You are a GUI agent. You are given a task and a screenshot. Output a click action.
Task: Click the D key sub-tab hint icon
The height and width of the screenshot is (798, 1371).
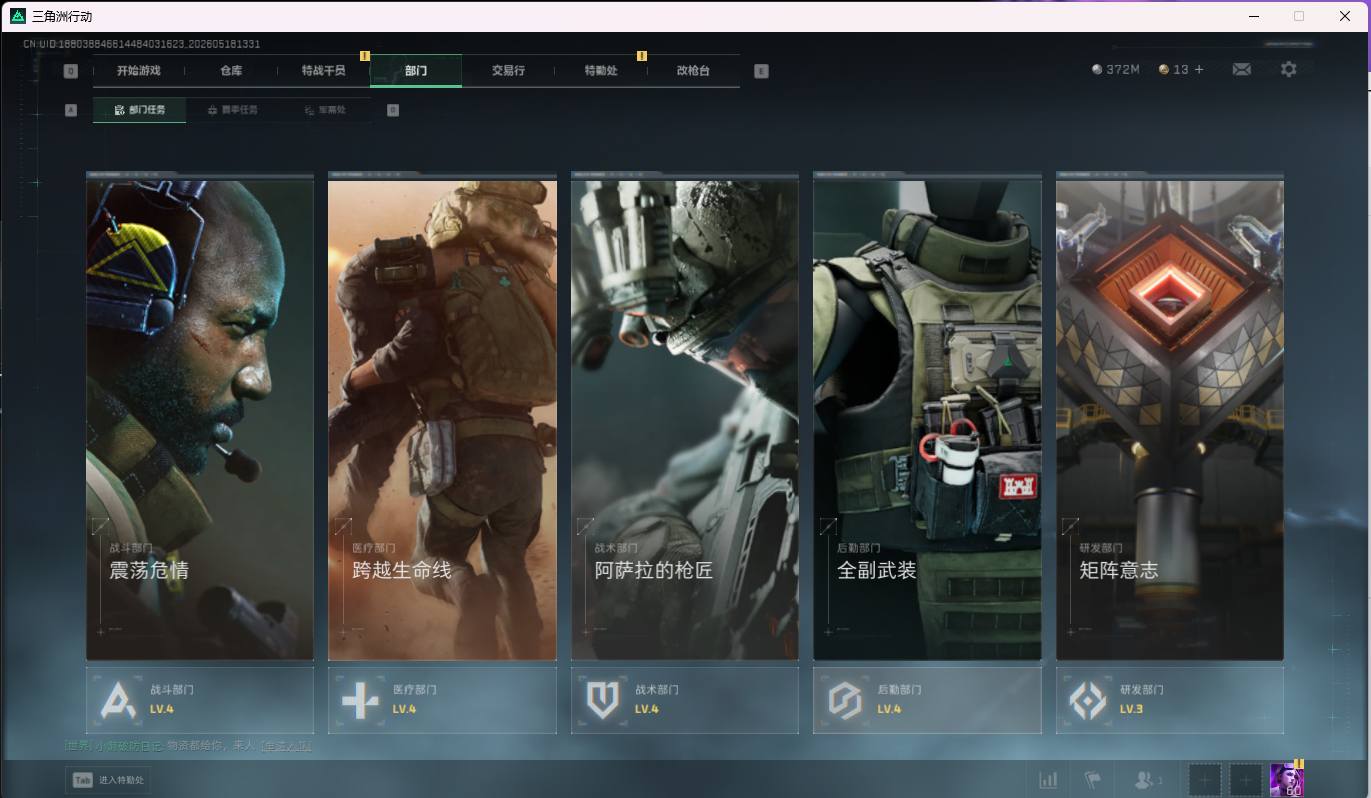pos(393,110)
